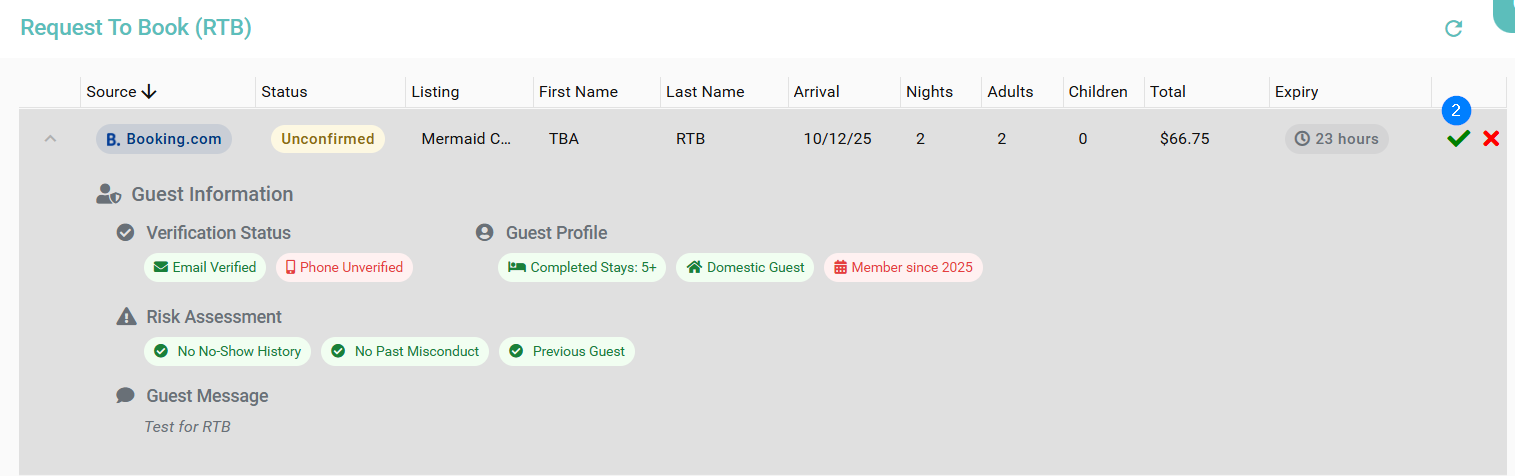This screenshot has height=476, width=1515.
Task: Decline the booking request with red X
Action: pos(1491,139)
